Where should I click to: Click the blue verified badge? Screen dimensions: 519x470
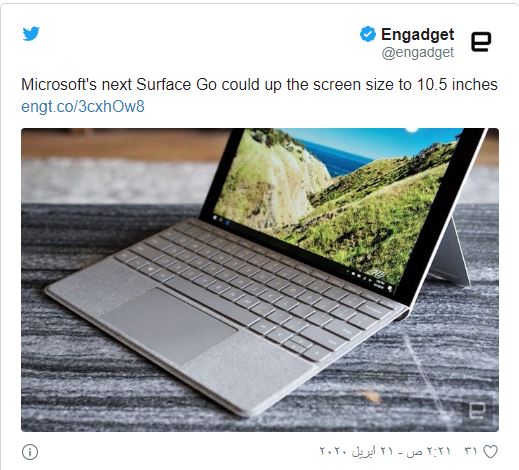(368, 34)
